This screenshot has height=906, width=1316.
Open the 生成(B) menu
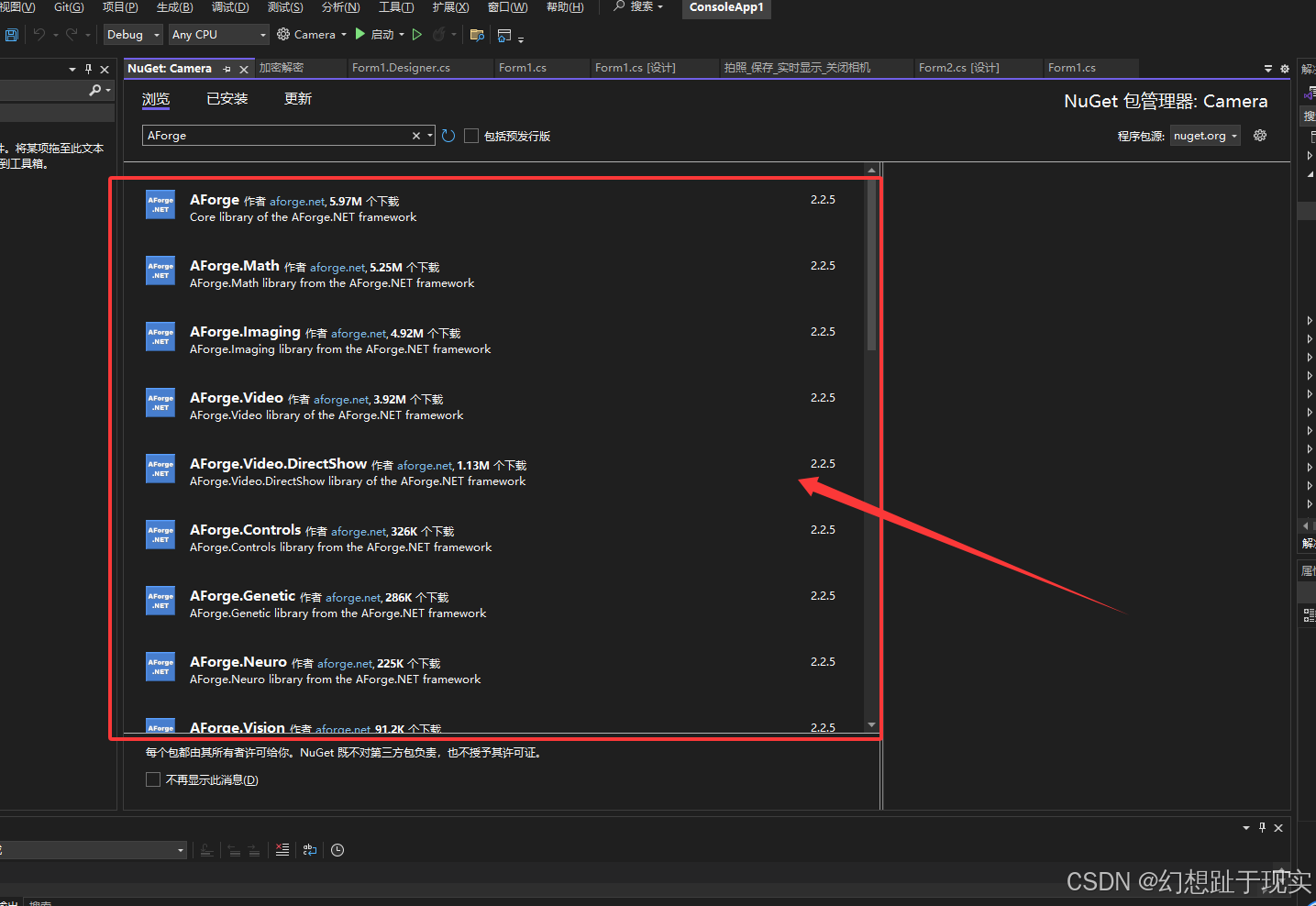(x=174, y=7)
